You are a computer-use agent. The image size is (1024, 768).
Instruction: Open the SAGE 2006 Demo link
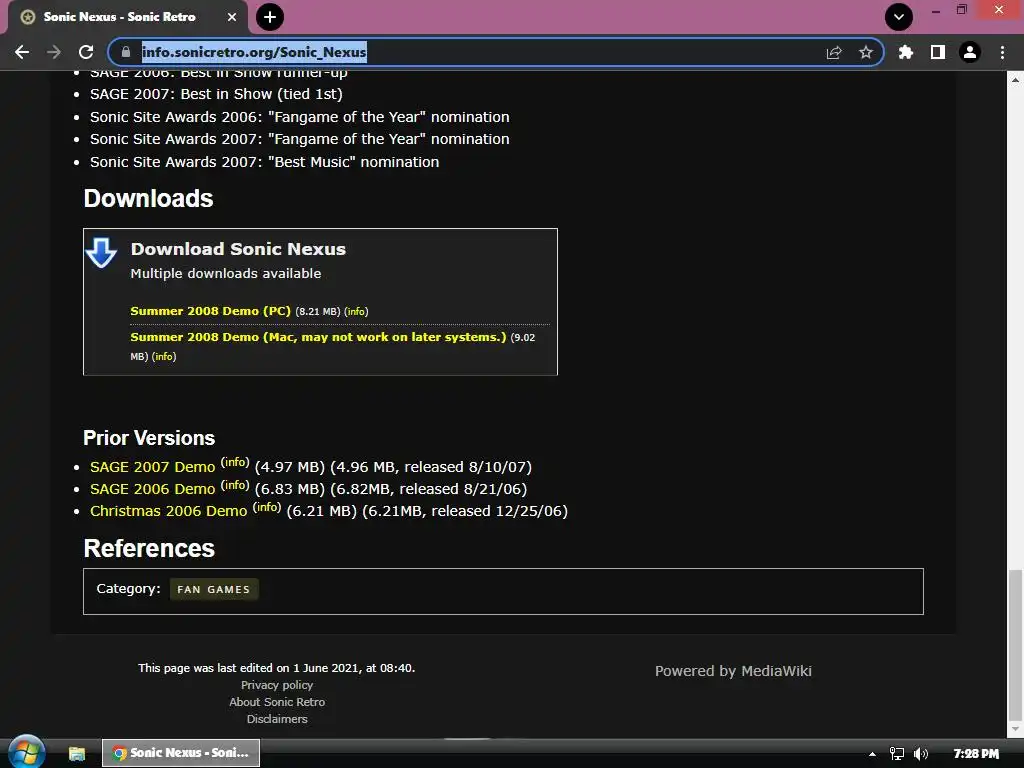tap(152, 489)
